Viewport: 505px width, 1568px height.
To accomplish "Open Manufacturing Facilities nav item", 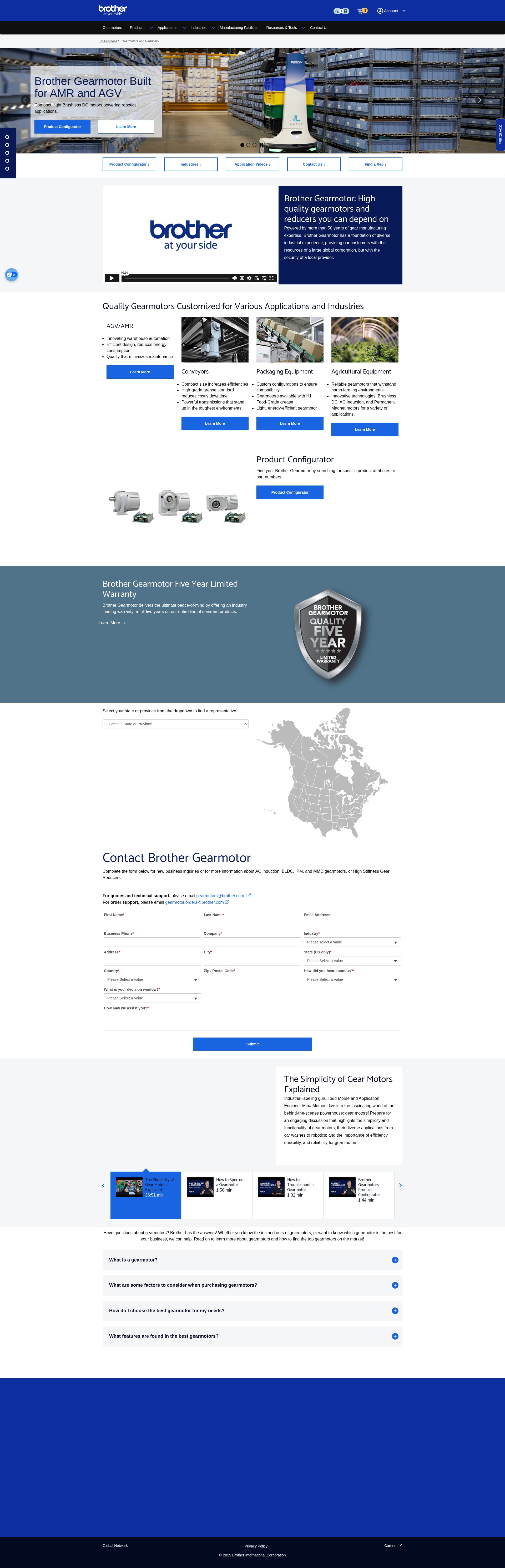I will (239, 27).
